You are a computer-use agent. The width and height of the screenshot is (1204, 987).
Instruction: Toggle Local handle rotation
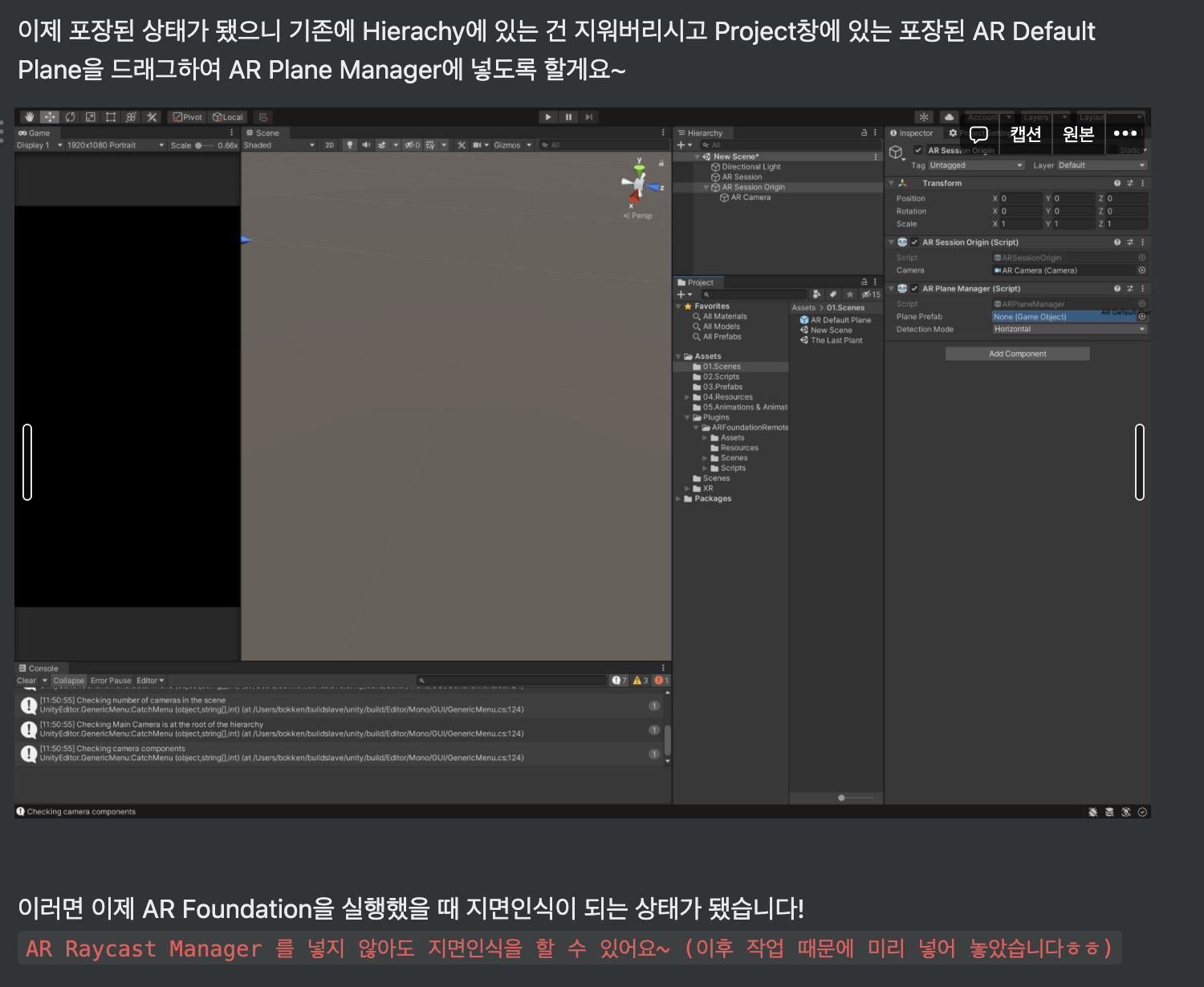coord(228,117)
